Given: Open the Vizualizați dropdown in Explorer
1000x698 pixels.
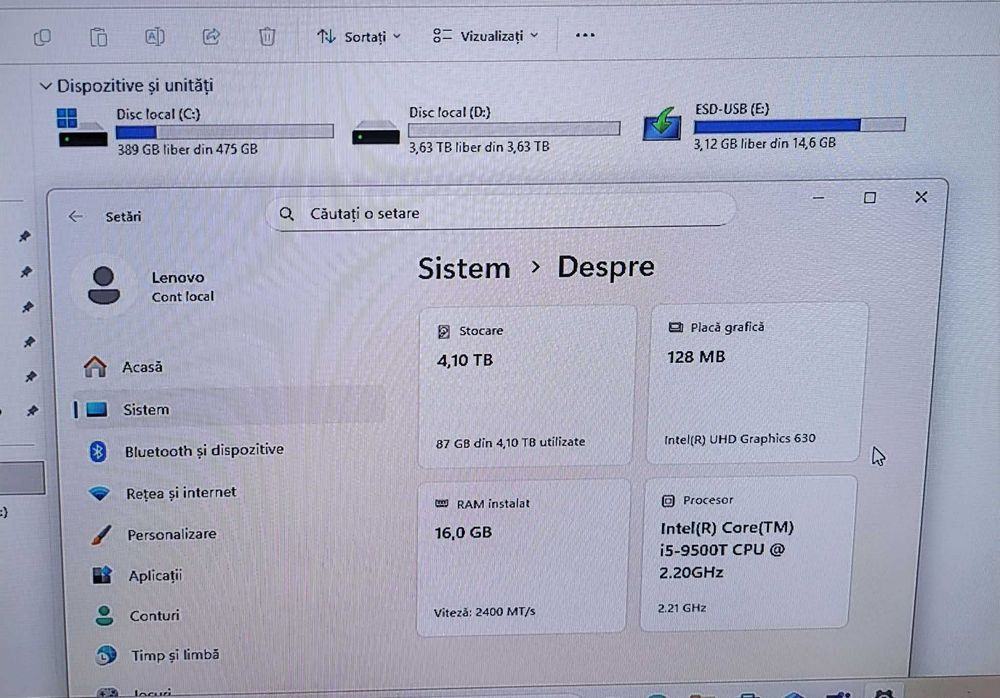Looking at the screenshot, I should pos(485,36).
